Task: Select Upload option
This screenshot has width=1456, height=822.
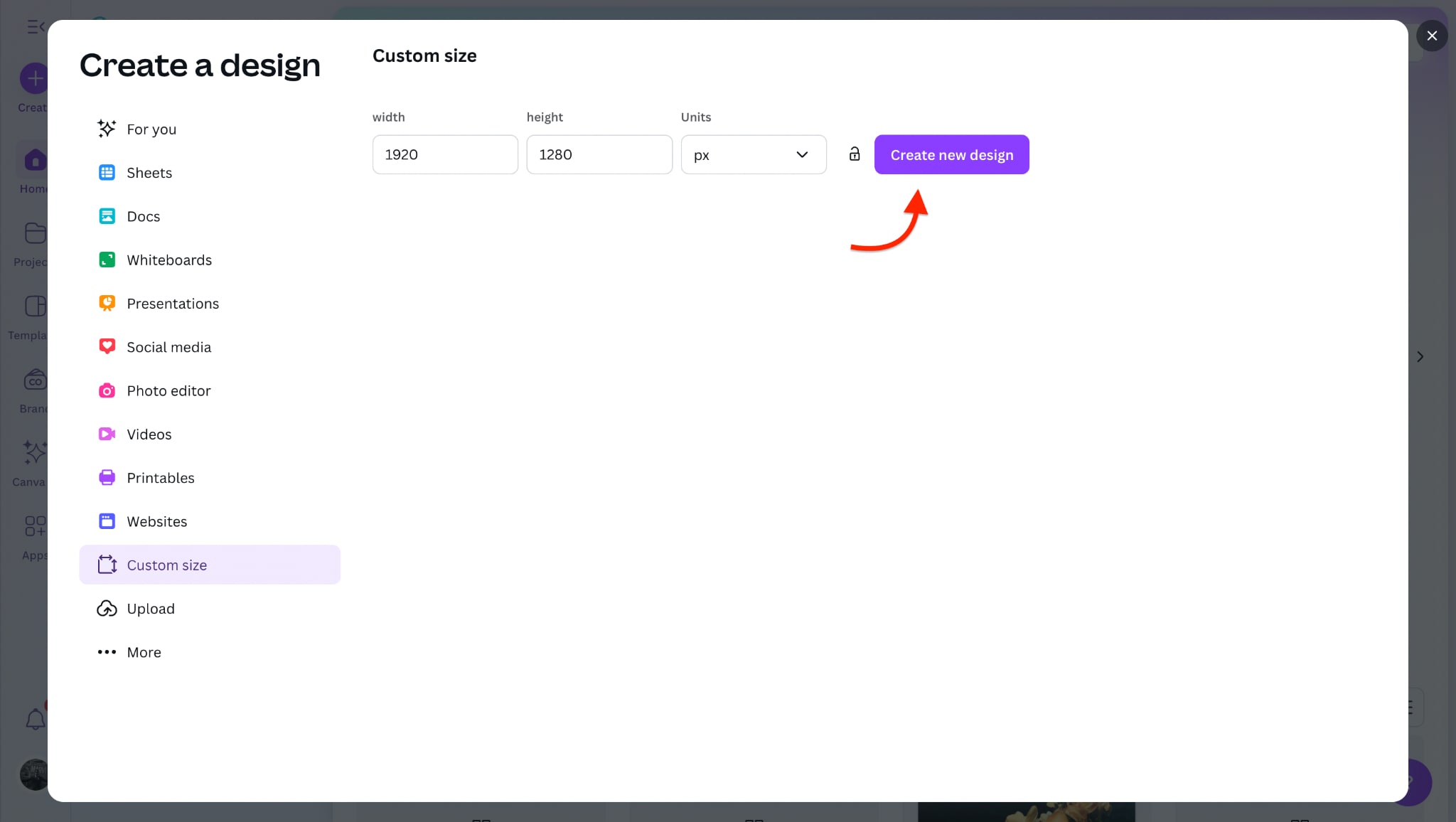Action: tap(210, 609)
